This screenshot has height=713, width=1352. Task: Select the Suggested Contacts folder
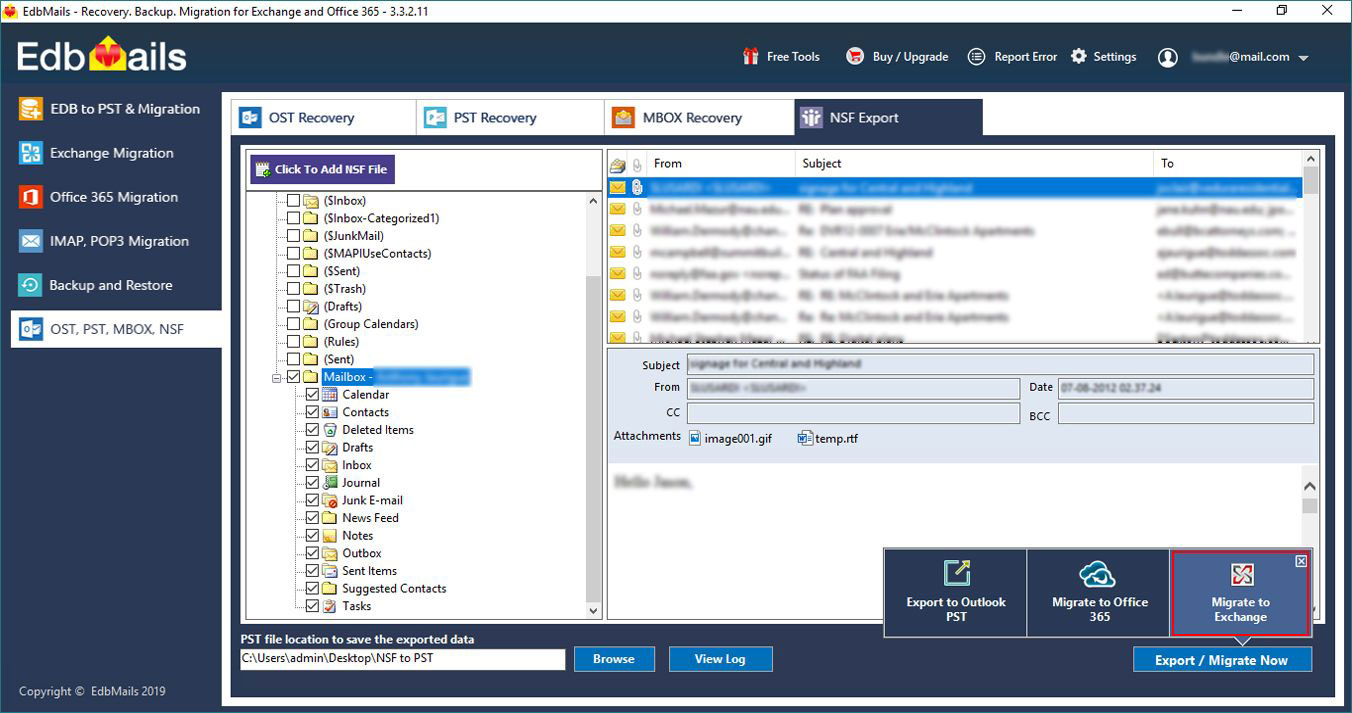(394, 589)
